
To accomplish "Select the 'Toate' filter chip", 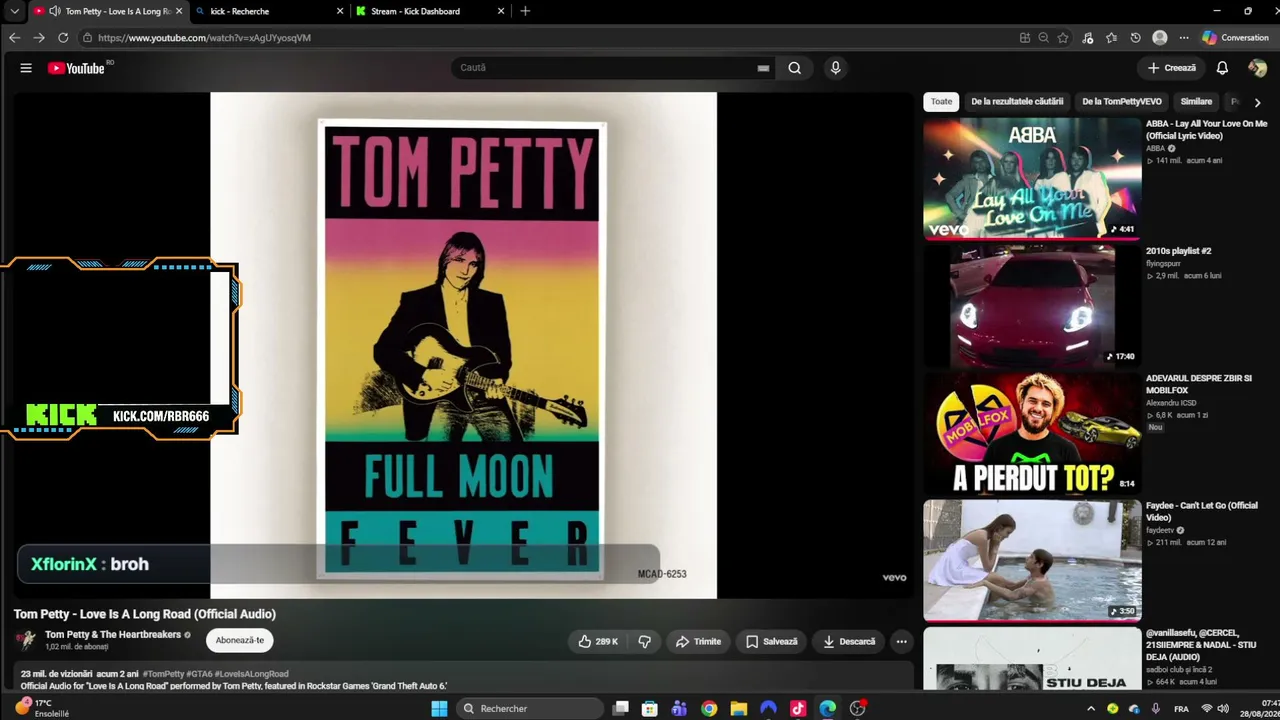I will pyautogui.click(x=941, y=101).
